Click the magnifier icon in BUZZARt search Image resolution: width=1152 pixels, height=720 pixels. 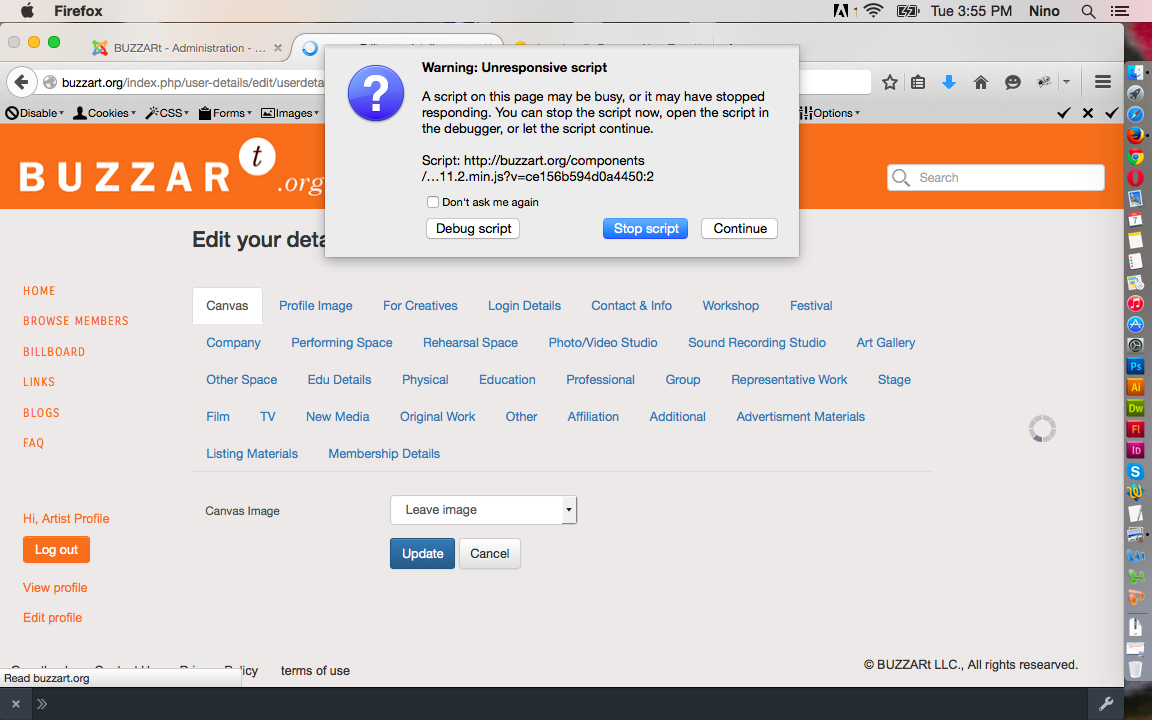pos(901,177)
